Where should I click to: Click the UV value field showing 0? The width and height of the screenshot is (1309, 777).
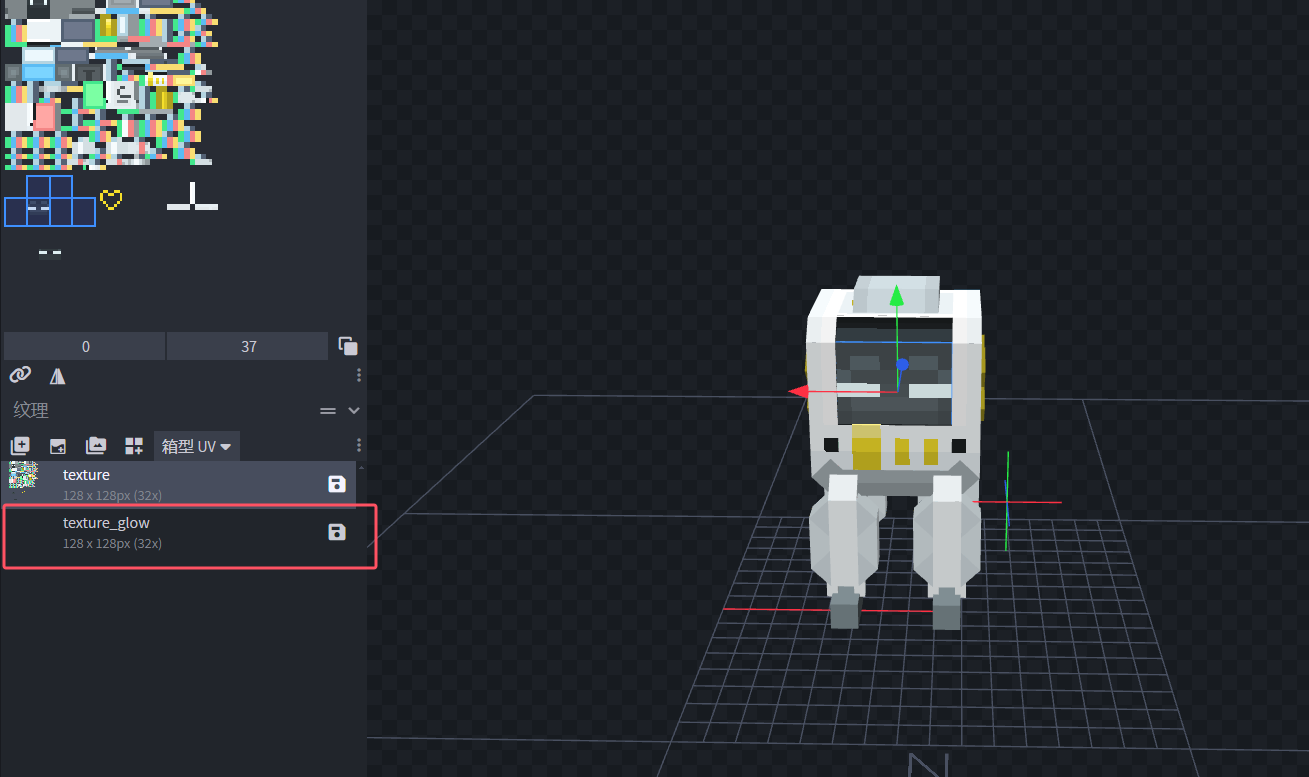click(85, 346)
